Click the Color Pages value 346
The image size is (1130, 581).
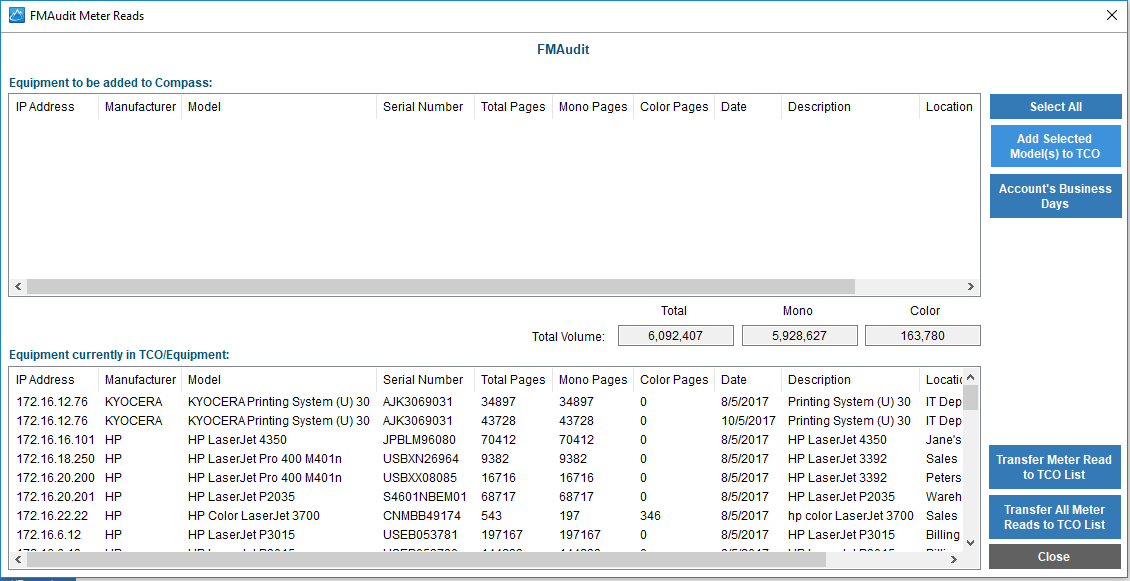(650, 516)
